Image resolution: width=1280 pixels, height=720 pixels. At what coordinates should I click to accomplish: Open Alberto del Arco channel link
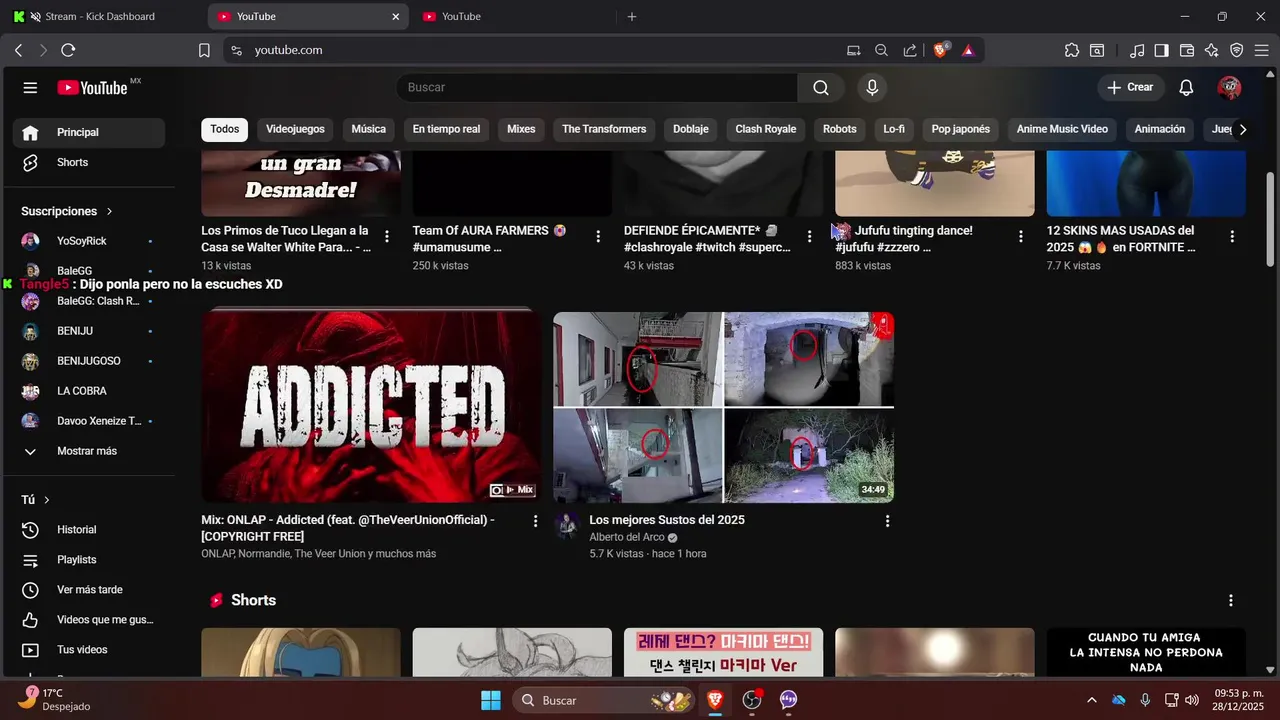coord(627,537)
